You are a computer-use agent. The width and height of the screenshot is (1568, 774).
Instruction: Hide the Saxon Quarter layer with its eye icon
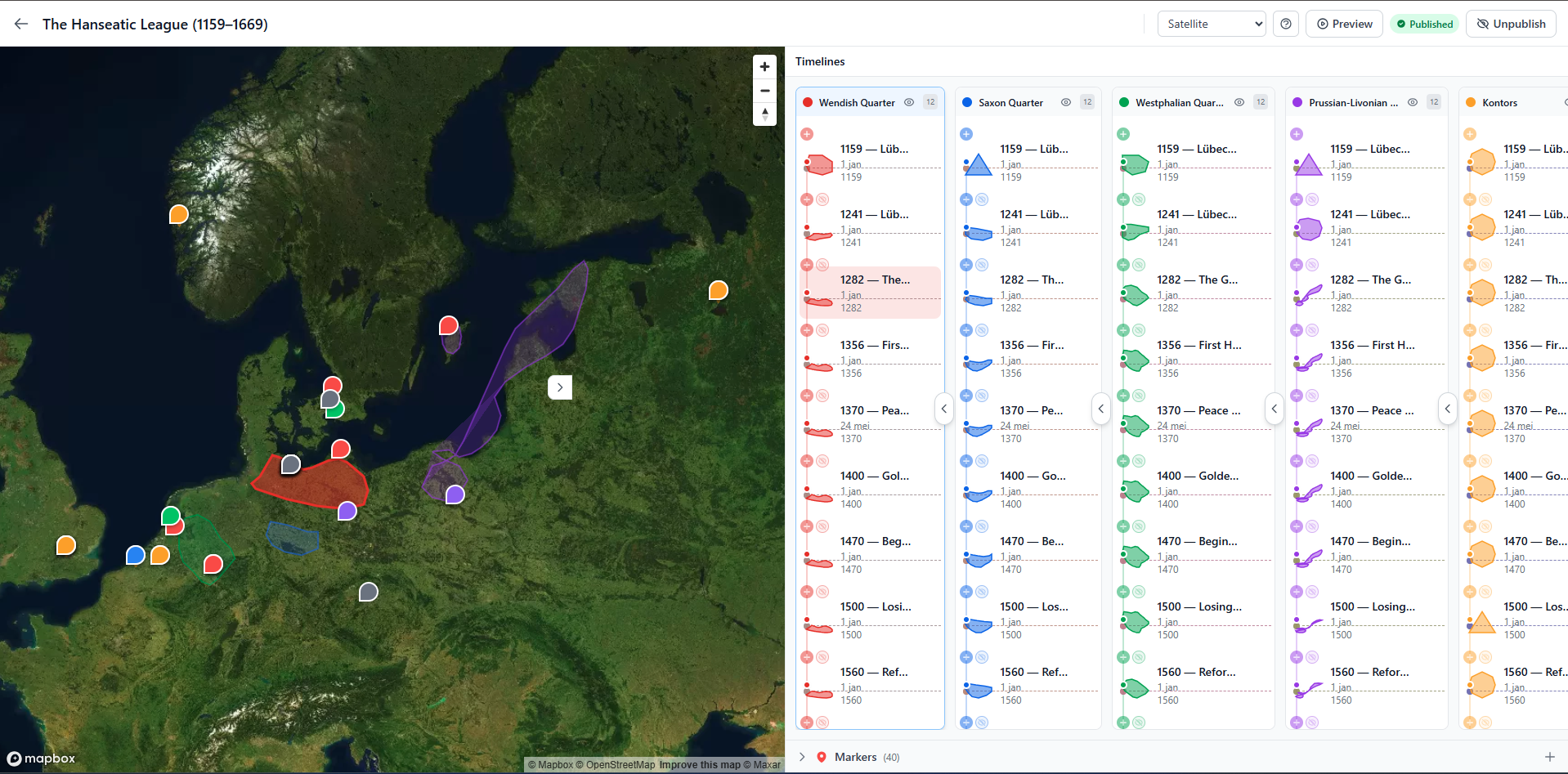[x=1065, y=102]
